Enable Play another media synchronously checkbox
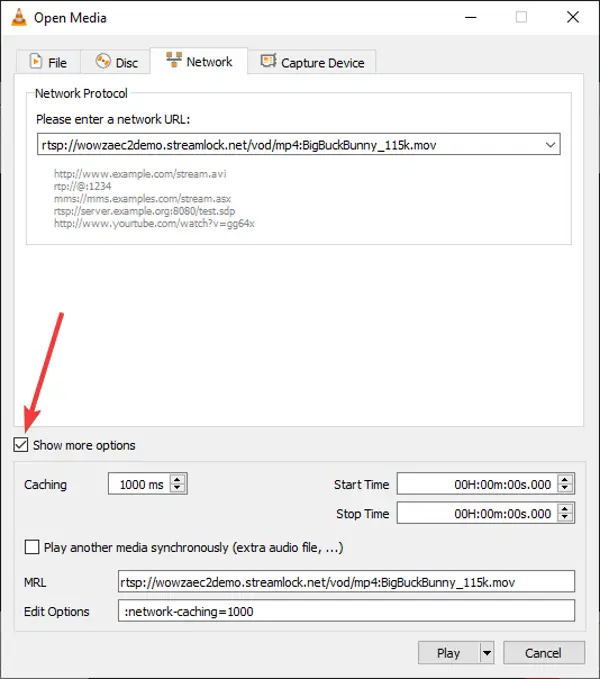 coord(32,547)
